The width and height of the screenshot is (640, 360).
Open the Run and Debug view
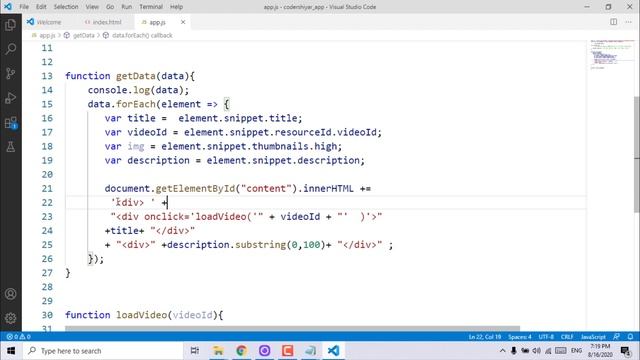point(11,98)
